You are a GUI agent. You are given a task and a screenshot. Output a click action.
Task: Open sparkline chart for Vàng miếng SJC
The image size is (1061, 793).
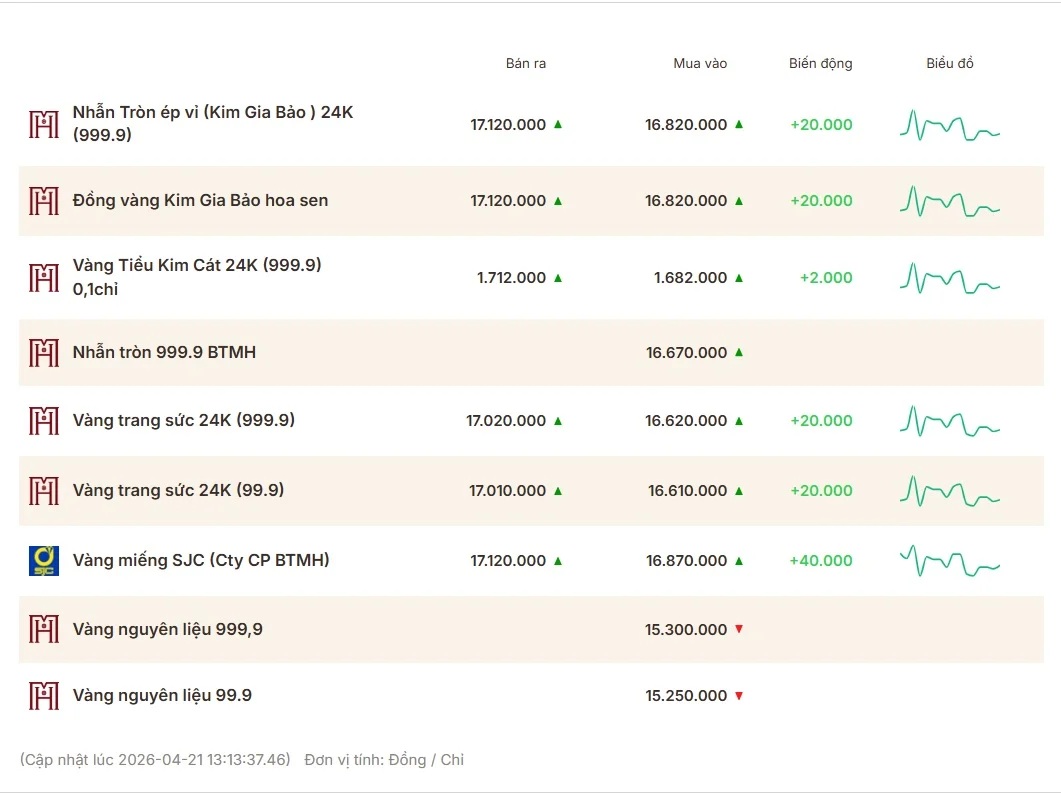[949, 561]
